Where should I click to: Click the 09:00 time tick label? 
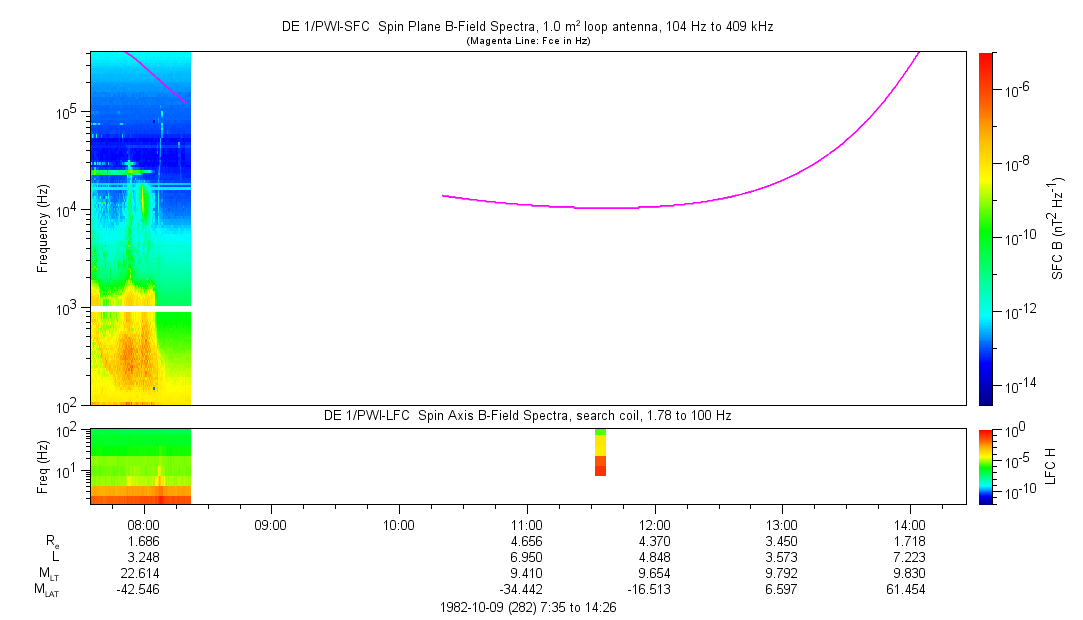tap(270, 525)
